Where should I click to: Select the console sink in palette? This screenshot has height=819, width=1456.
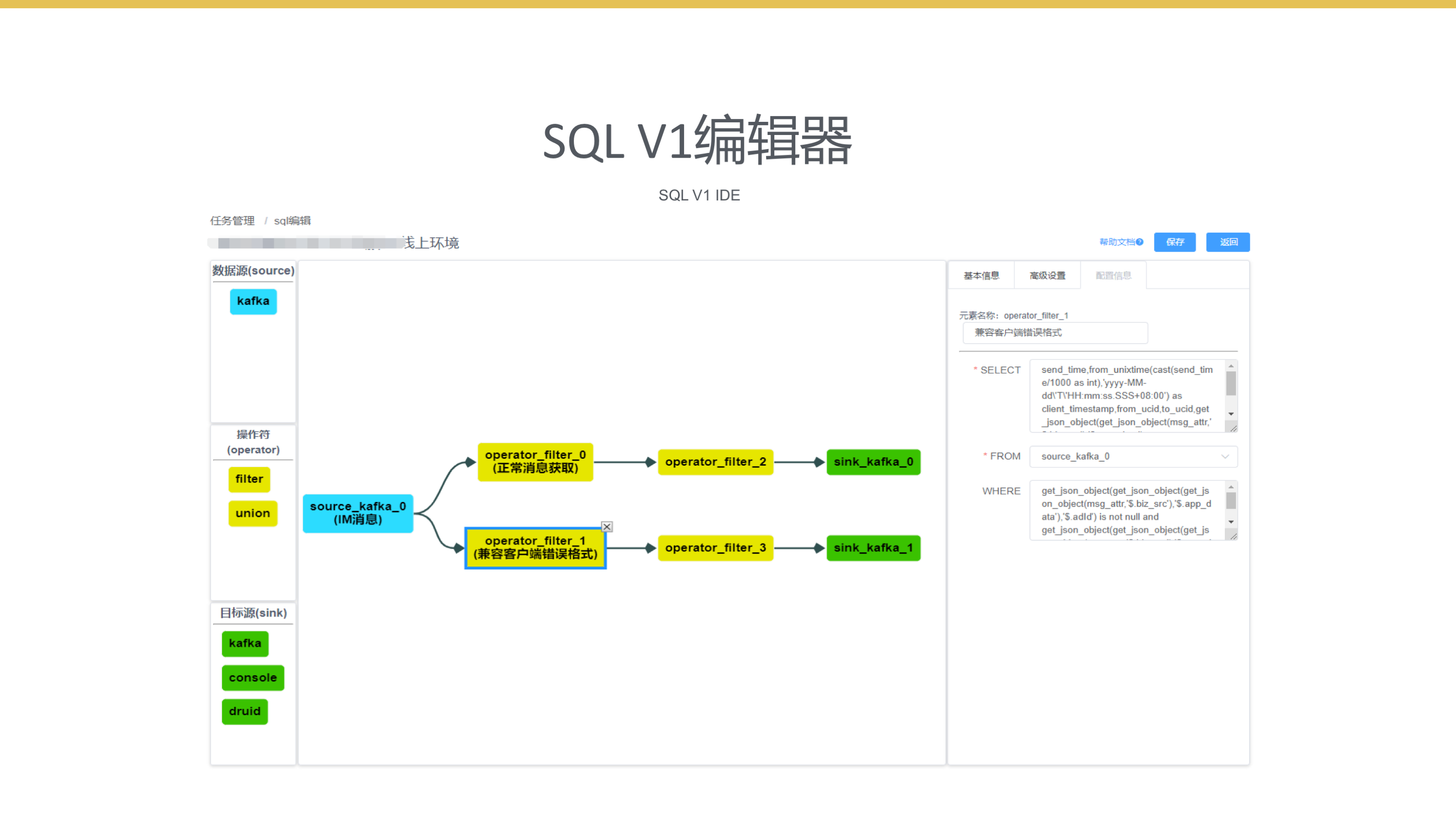252,678
